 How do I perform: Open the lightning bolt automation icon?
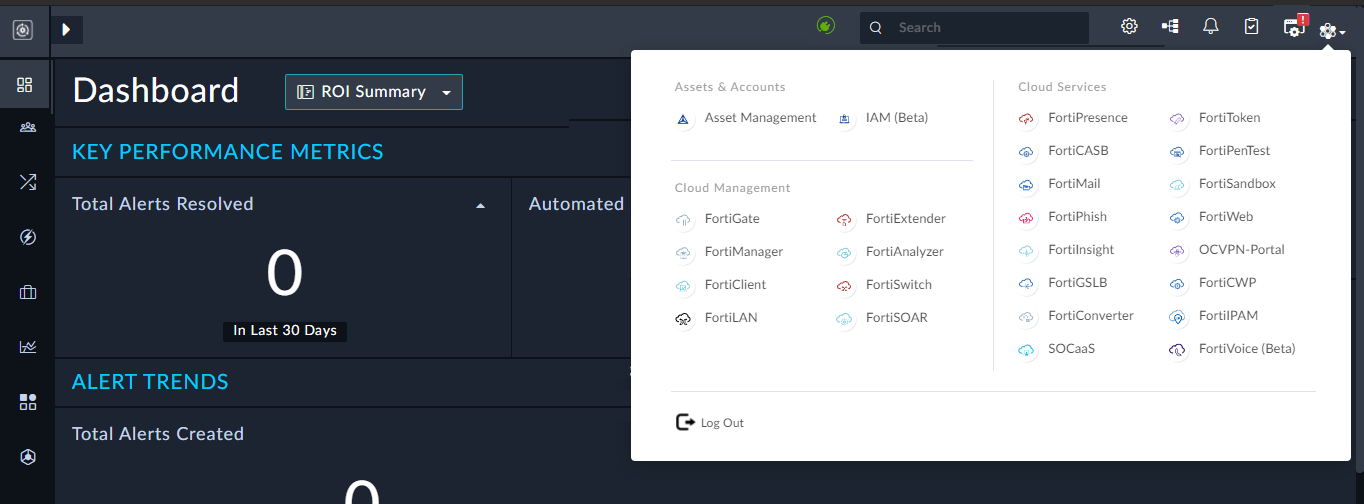coord(27,237)
